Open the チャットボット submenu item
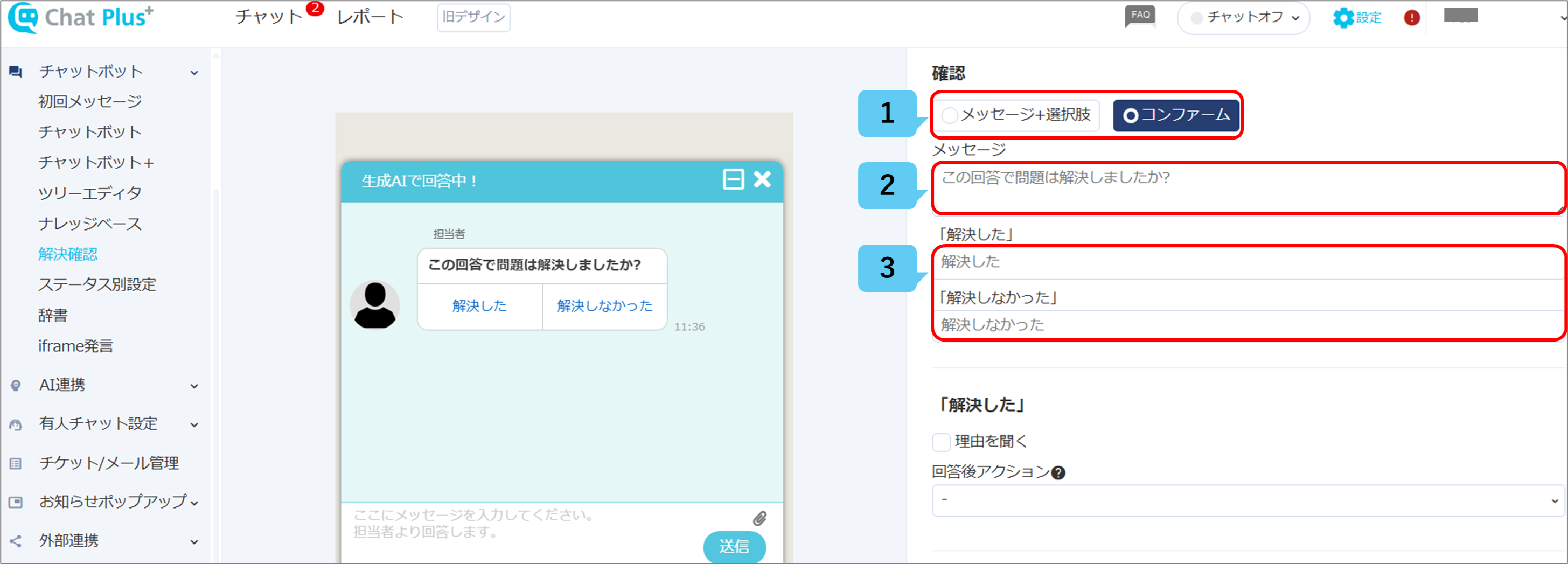 pos(90,132)
